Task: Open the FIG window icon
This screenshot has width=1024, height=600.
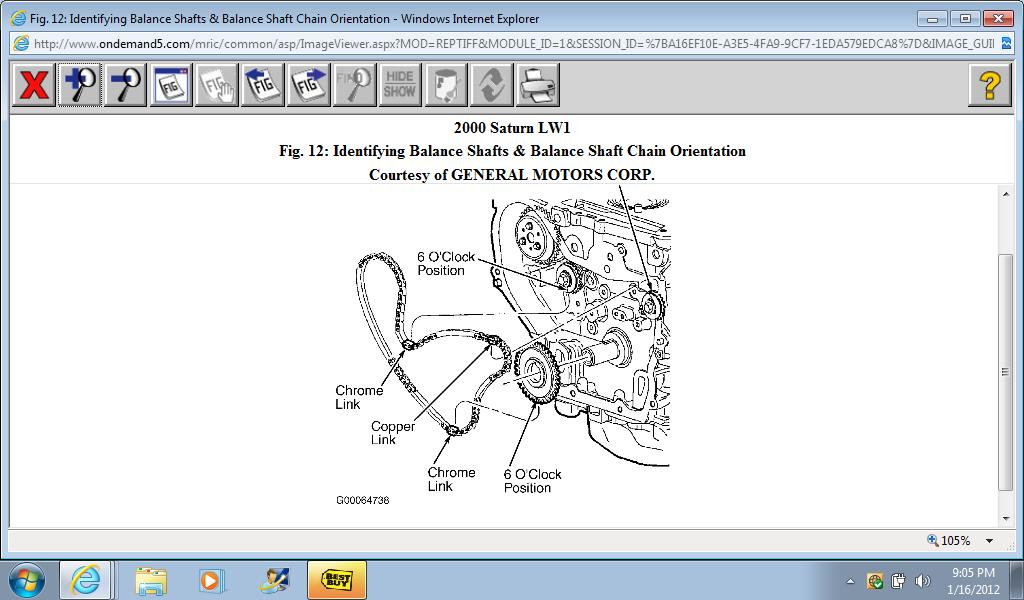Action: point(171,85)
